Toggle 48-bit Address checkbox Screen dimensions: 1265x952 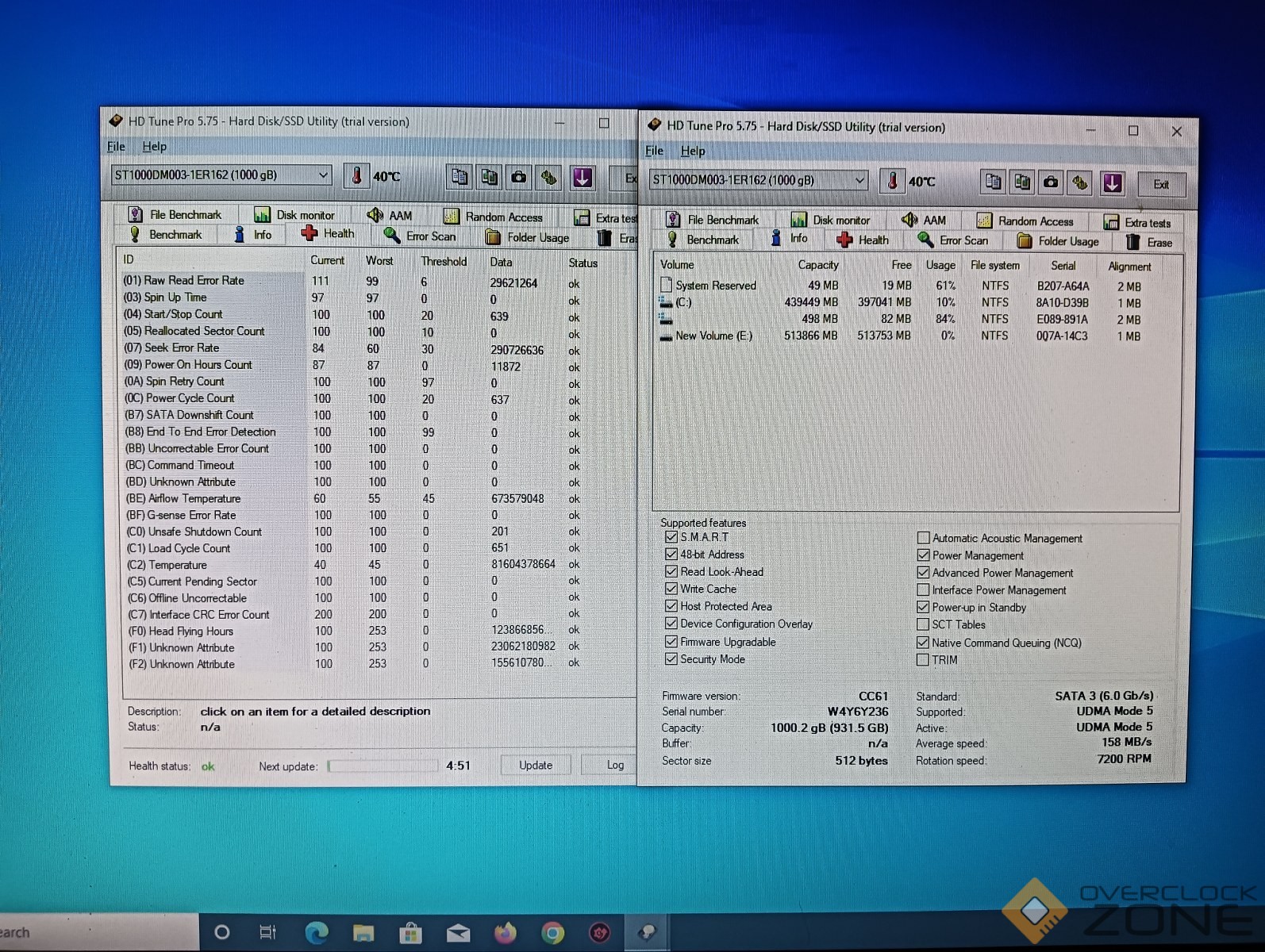[x=671, y=555]
